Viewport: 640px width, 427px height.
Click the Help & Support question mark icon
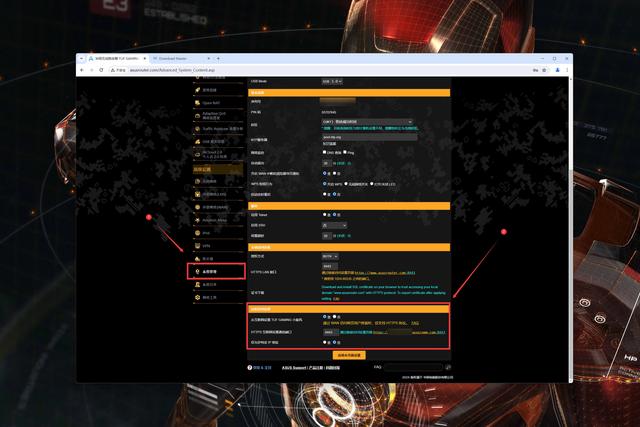250,368
